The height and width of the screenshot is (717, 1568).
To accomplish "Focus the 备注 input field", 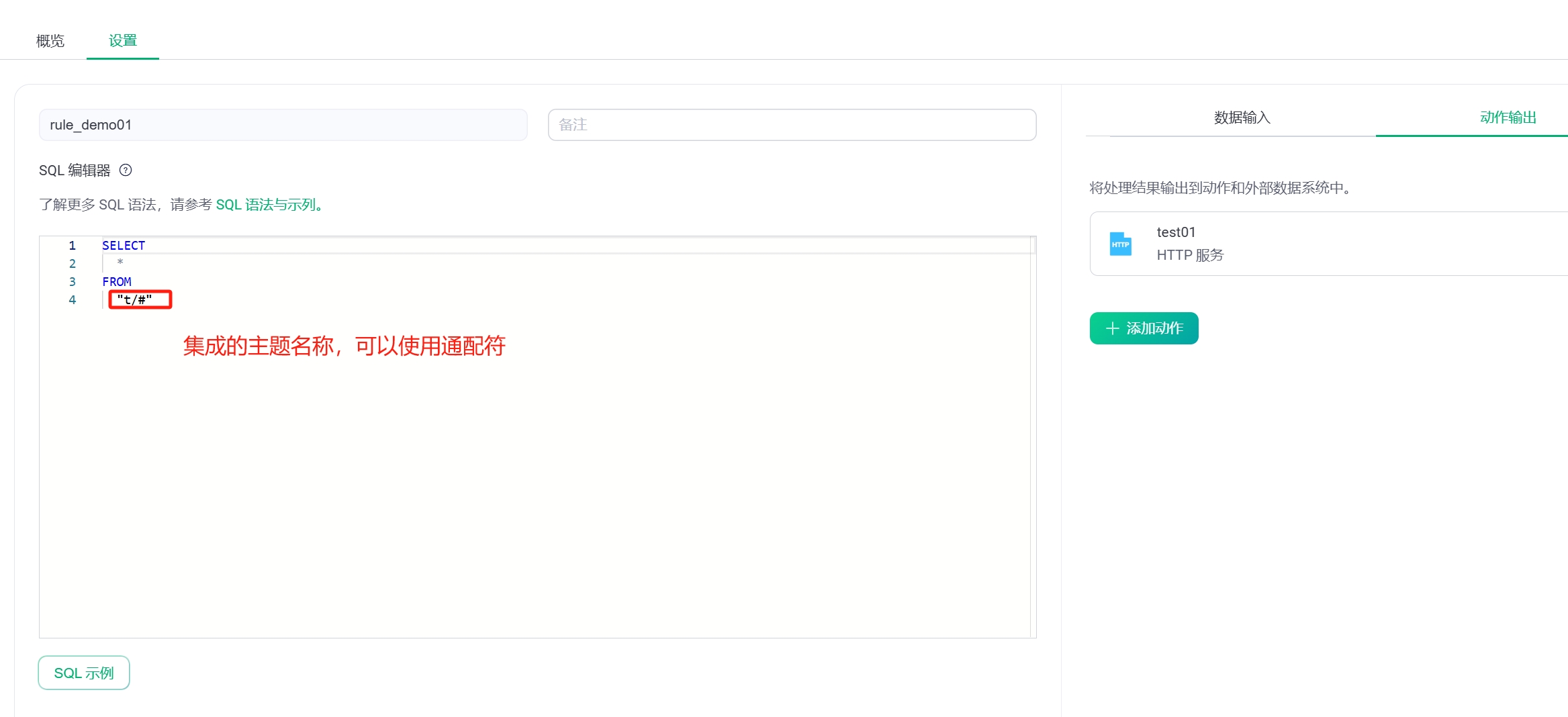I will 792,125.
